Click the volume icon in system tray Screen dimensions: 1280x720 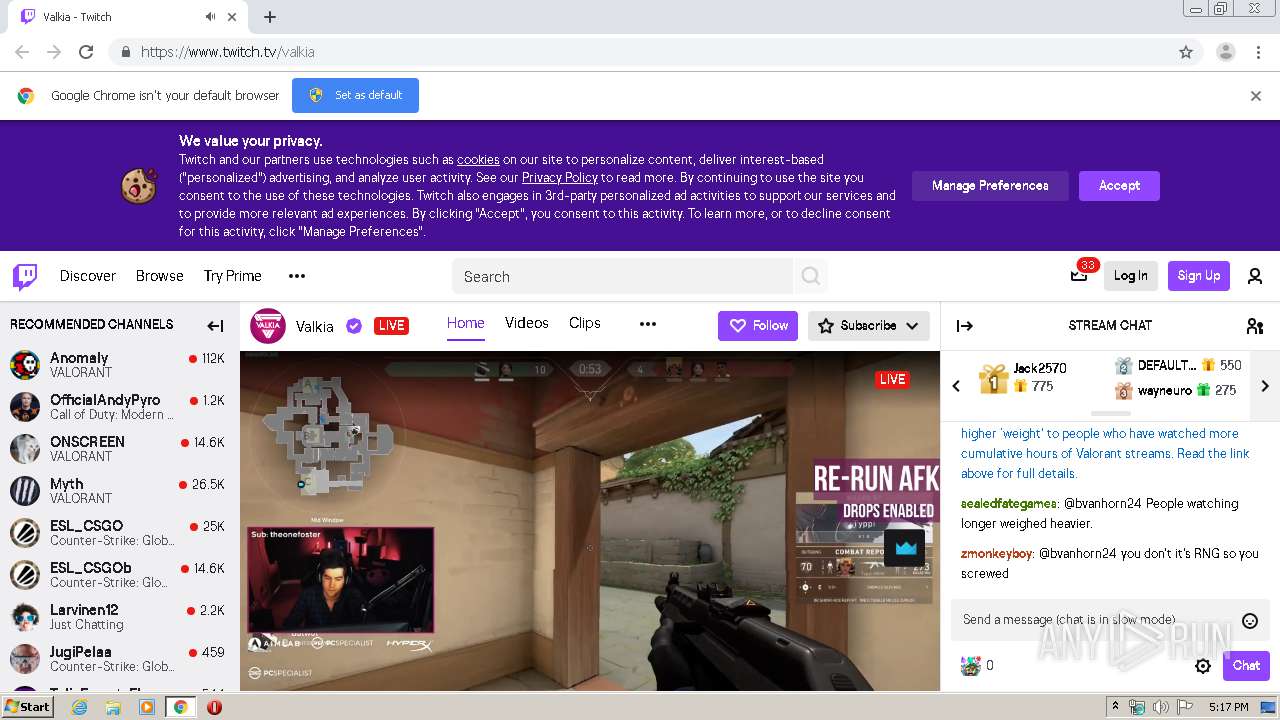click(1161, 707)
